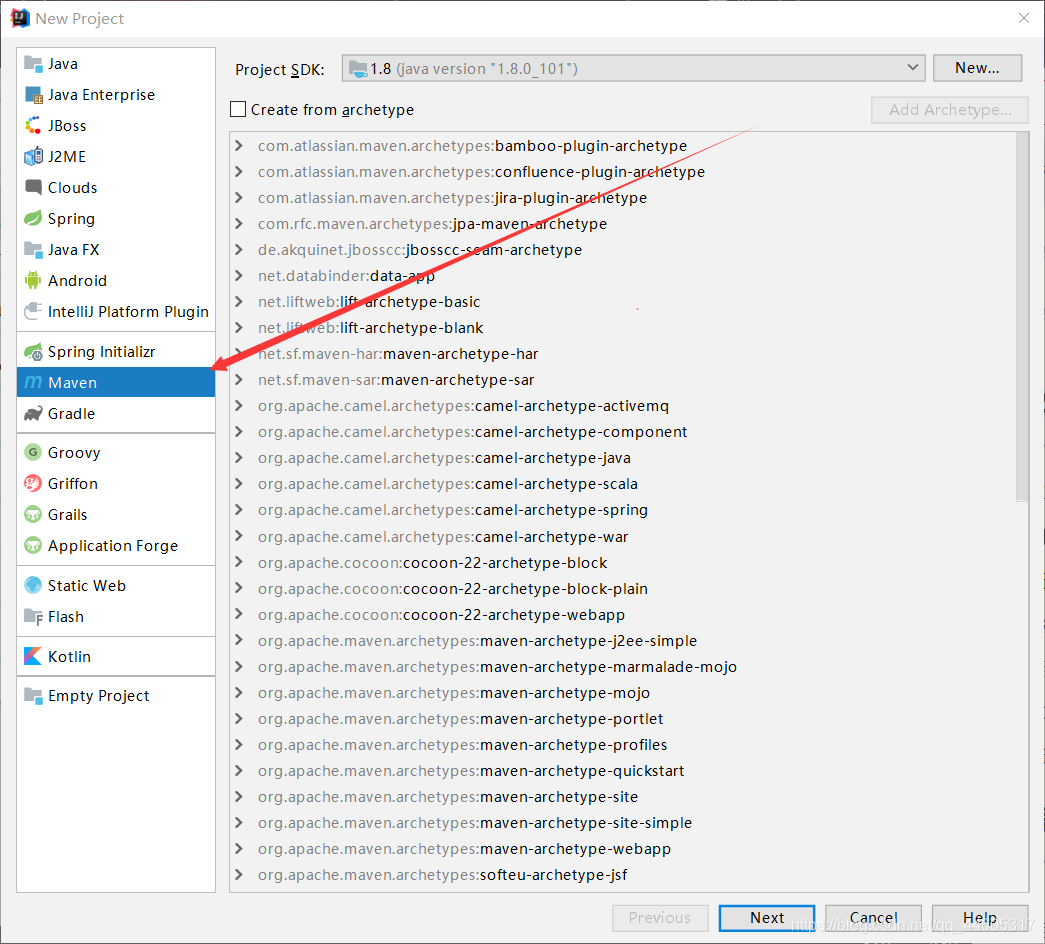This screenshot has width=1045, height=944.
Task: Select camel-archetype-scala row text
Action: pyautogui.click(x=448, y=484)
